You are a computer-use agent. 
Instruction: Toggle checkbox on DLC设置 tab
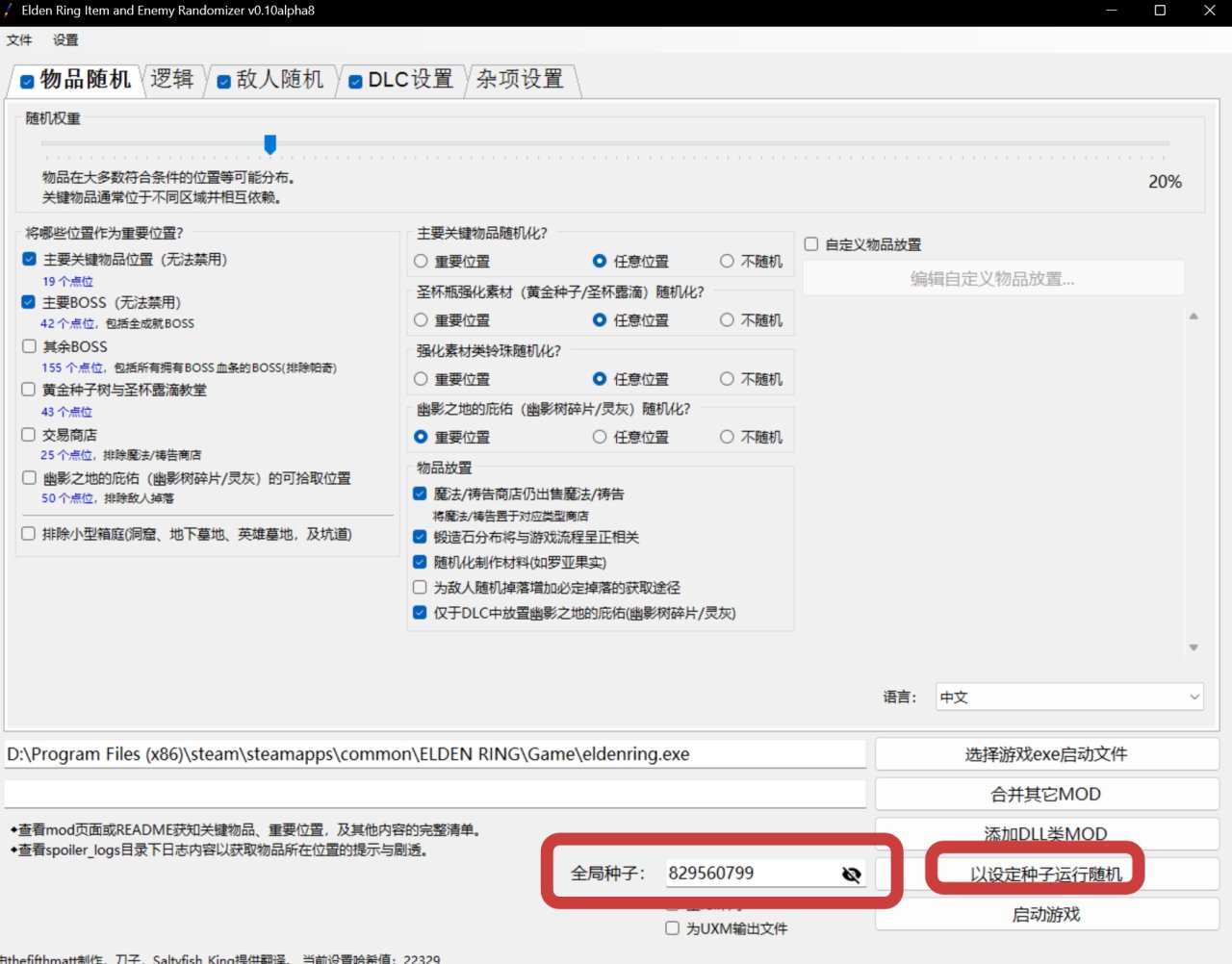(355, 82)
